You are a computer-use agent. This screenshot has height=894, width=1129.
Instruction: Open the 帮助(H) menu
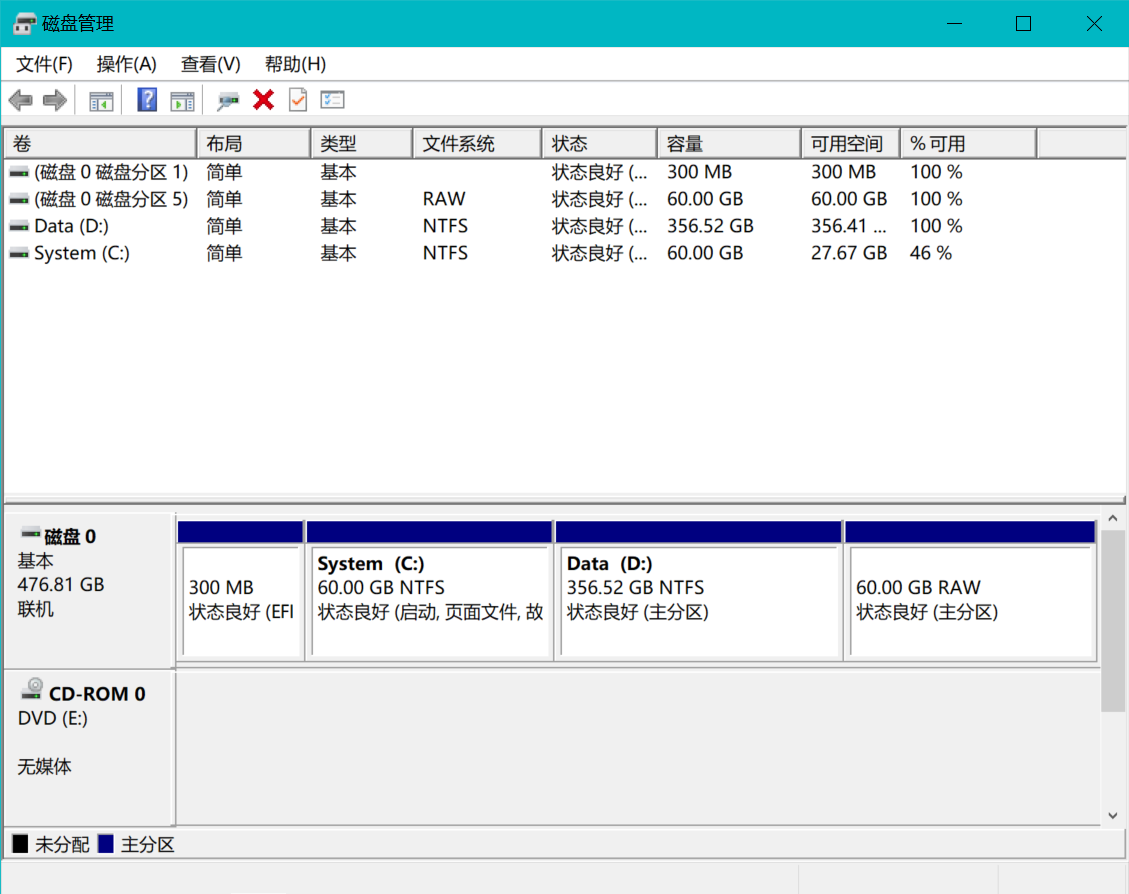click(295, 64)
